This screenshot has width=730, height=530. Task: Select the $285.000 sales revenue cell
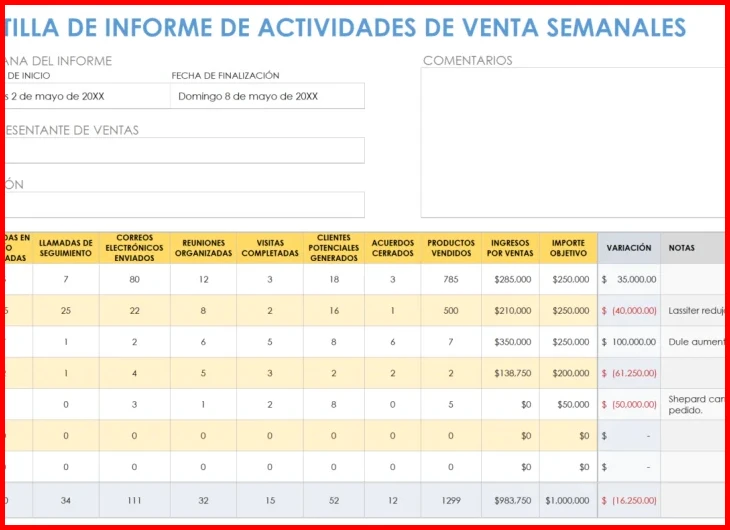(510, 279)
